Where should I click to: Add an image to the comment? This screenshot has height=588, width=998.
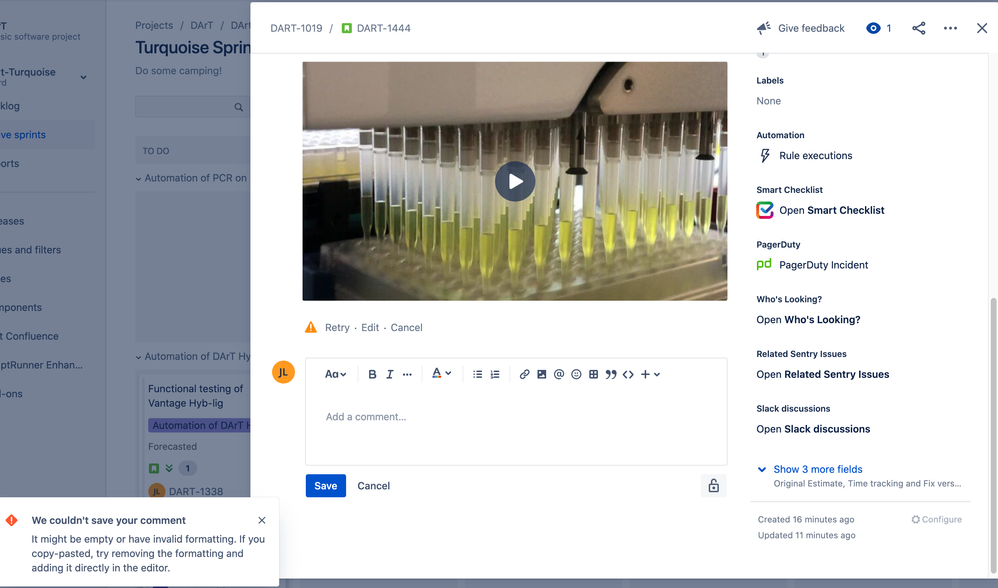[x=542, y=374]
